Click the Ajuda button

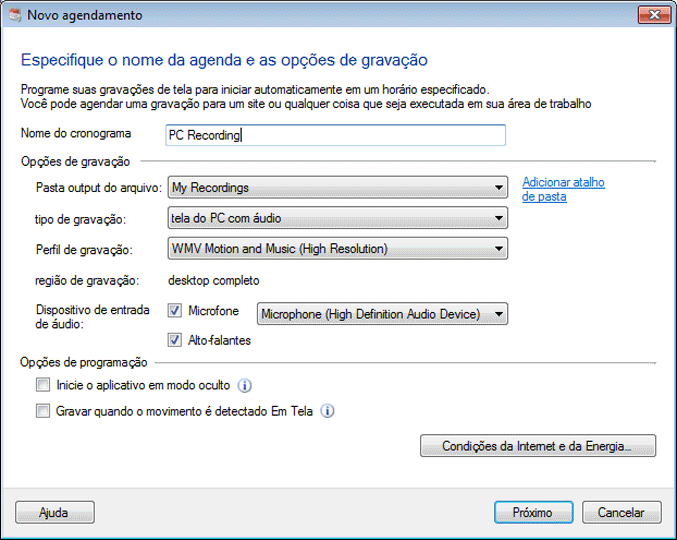(53, 512)
